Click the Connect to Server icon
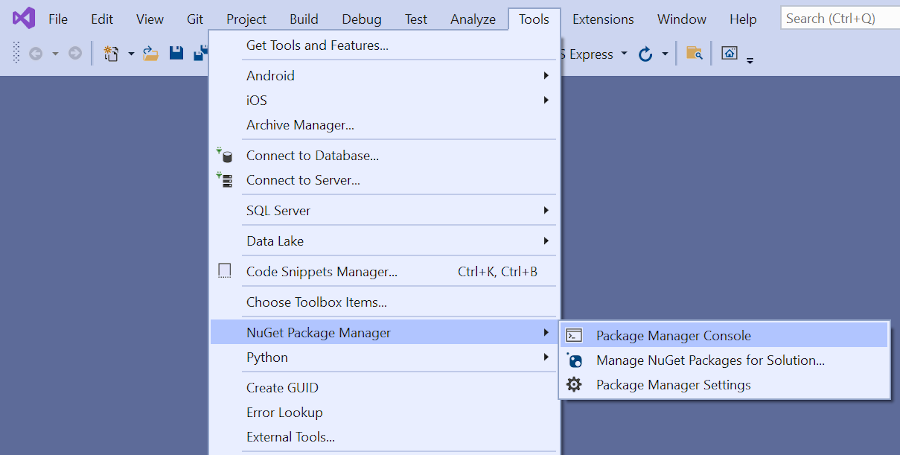This screenshot has height=455, width=900. 224,180
